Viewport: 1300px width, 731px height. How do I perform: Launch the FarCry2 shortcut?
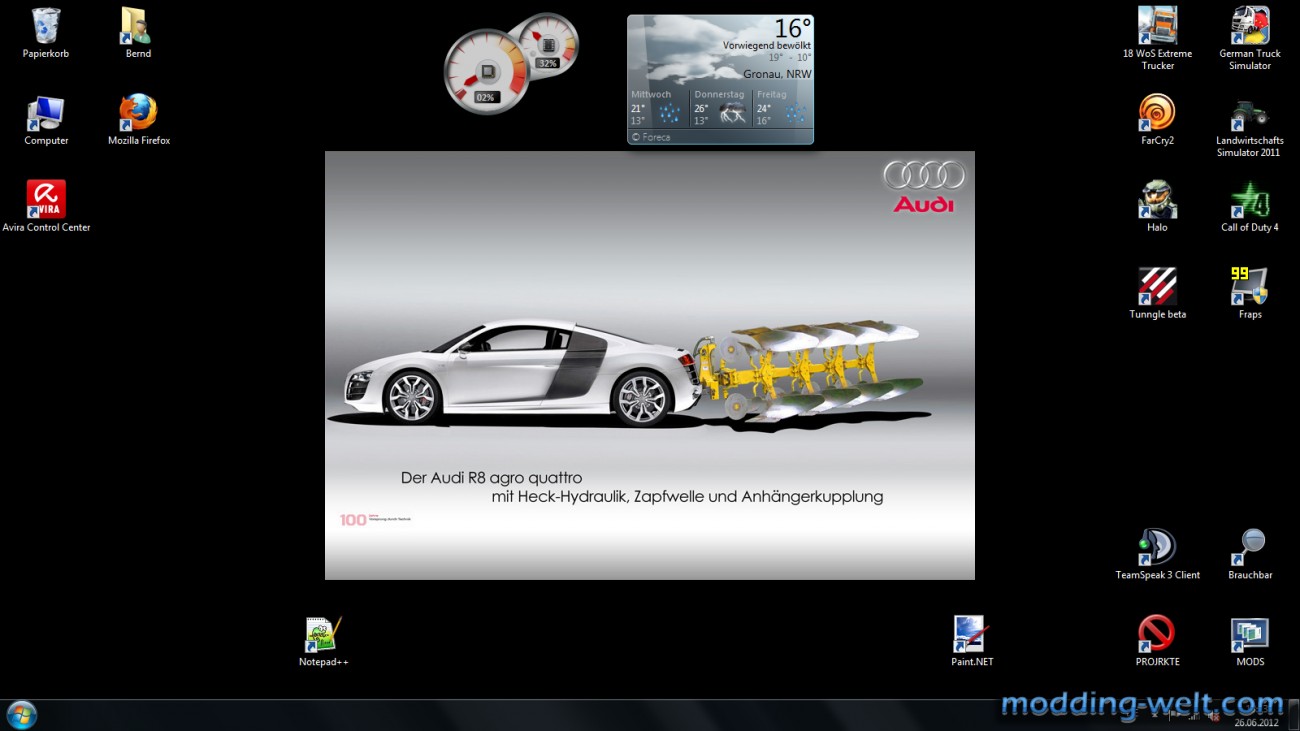[1157, 120]
